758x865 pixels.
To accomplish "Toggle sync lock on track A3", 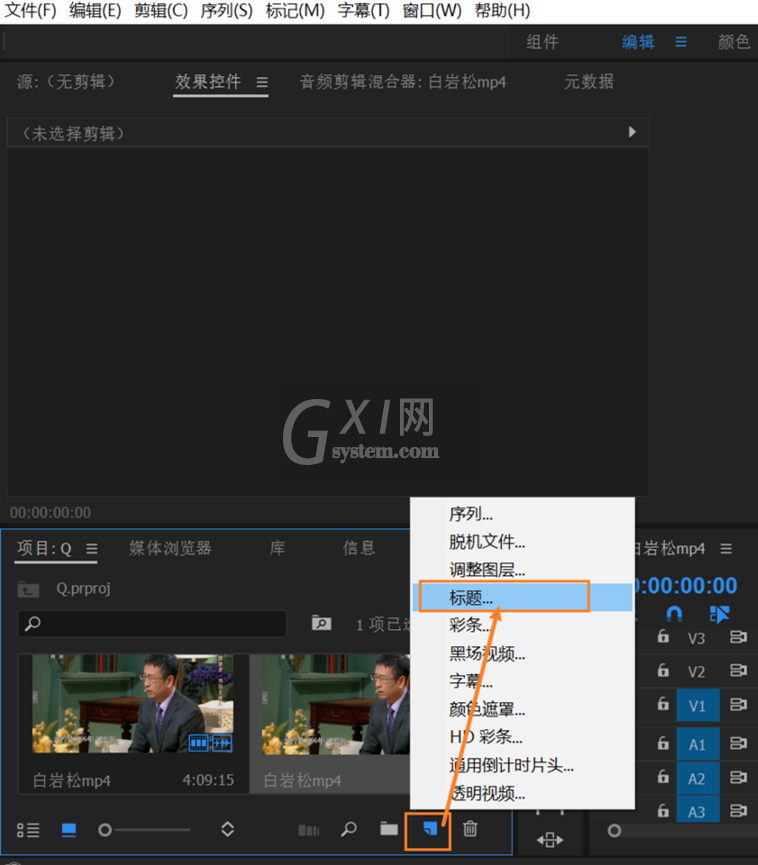I will 738,811.
